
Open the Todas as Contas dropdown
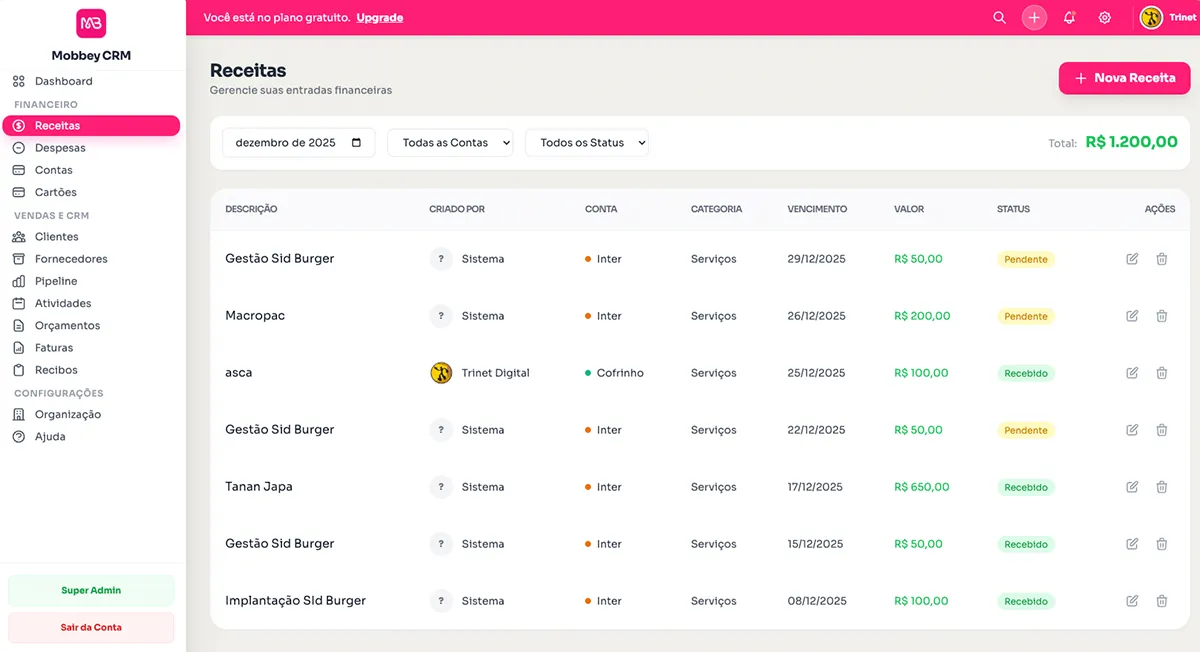(x=450, y=142)
